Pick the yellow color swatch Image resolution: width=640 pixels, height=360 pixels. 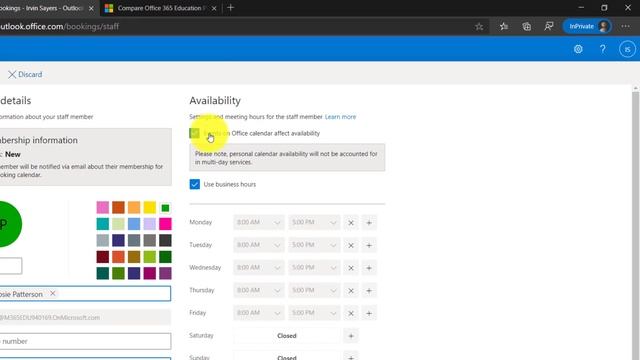point(150,207)
